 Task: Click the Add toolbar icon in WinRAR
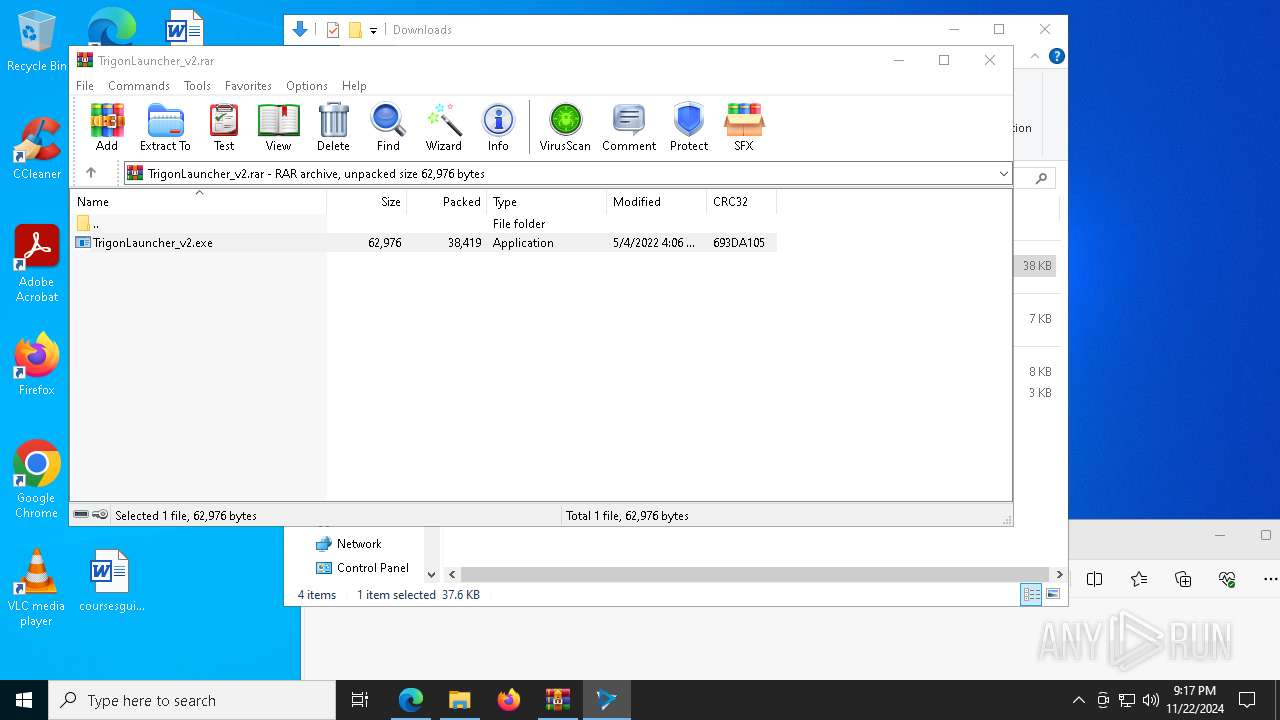[107, 127]
